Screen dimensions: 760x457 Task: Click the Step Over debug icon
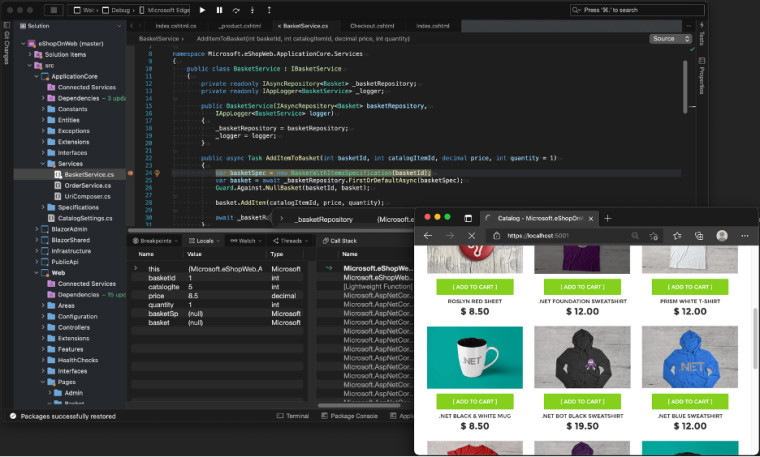[236, 10]
